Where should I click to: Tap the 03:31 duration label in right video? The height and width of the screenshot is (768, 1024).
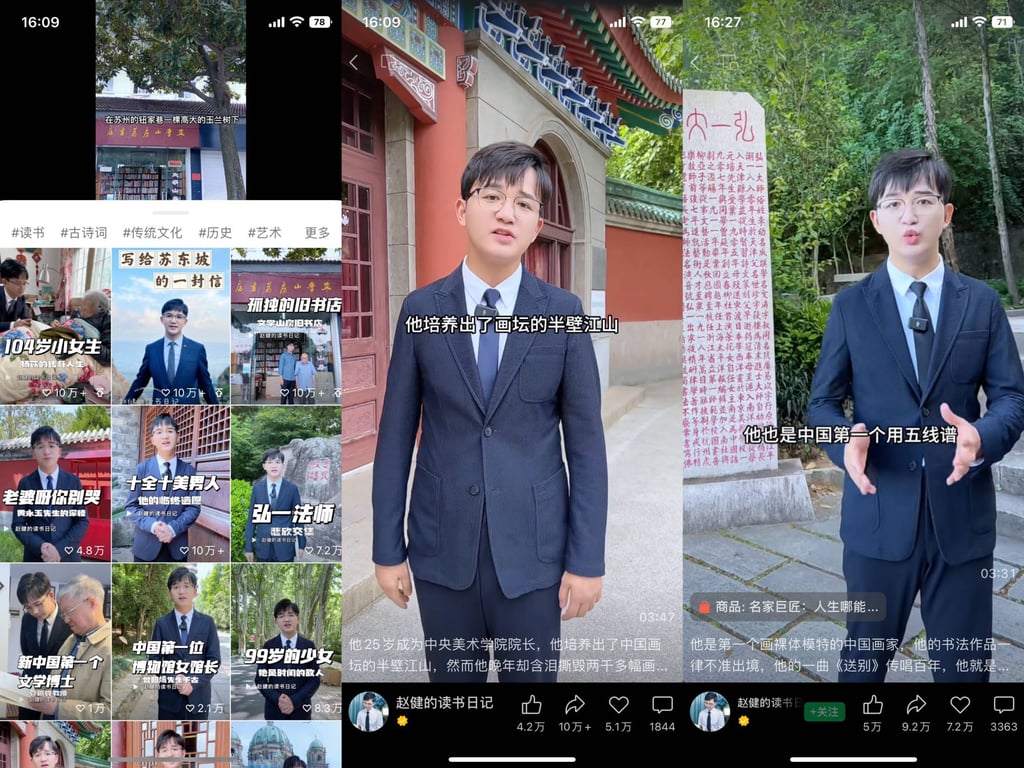(x=999, y=573)
